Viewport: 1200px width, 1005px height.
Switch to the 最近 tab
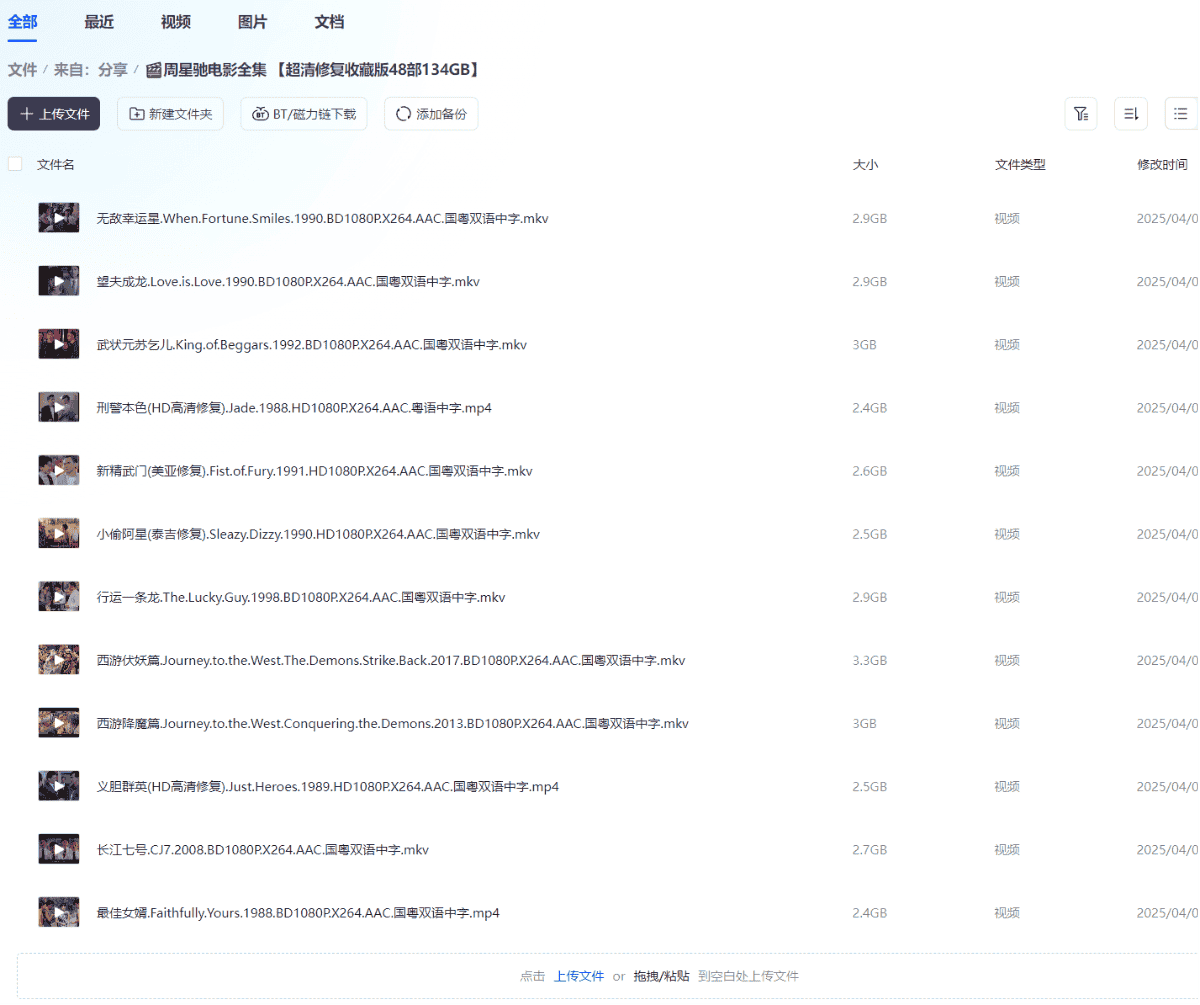[x=99, y=22]
